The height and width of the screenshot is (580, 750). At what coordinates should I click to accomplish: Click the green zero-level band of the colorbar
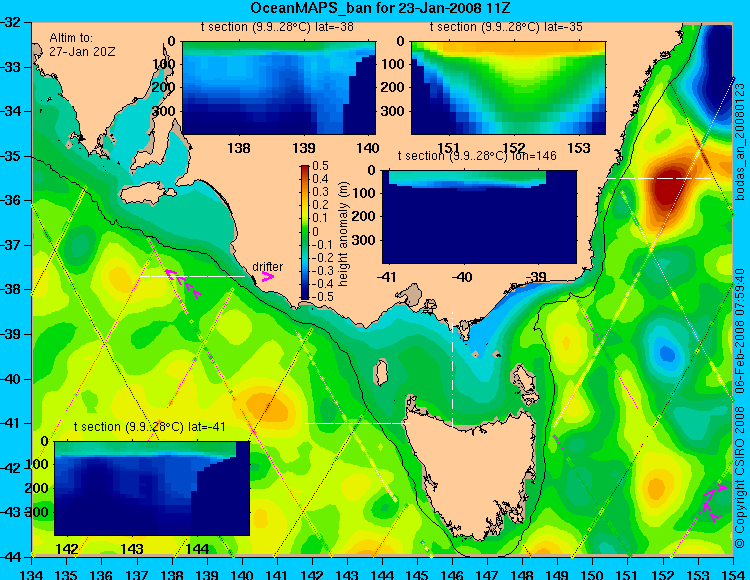pyautogui.click(x=305, y=232)
